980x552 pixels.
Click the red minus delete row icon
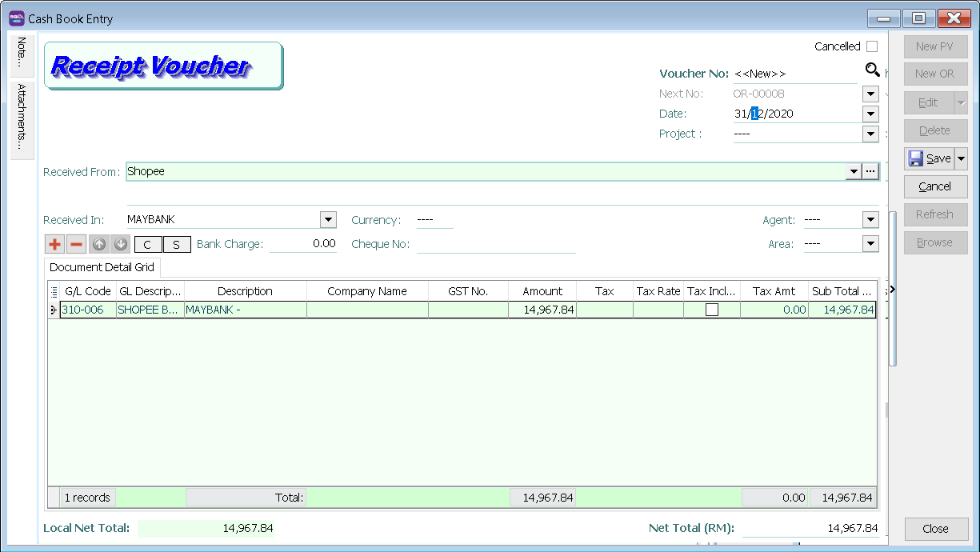(x=76, y=244)
